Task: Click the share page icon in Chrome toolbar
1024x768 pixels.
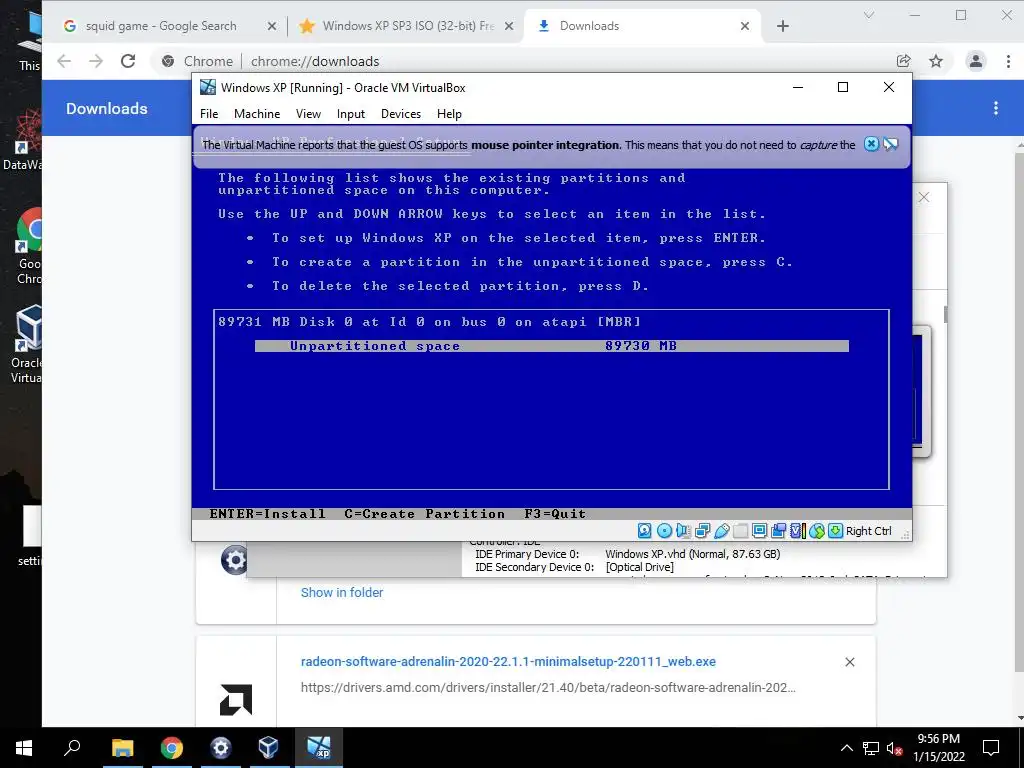Action: point(904,61)
